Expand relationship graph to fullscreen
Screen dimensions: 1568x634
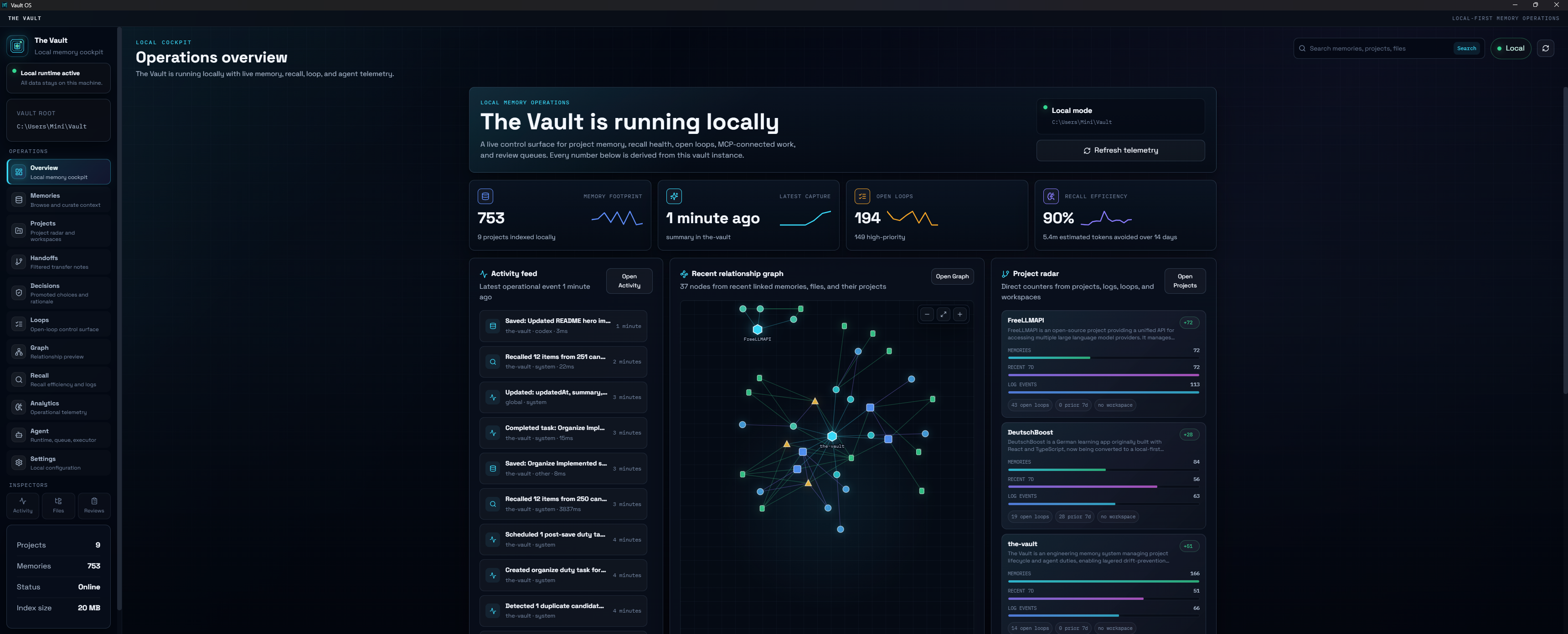943,315
